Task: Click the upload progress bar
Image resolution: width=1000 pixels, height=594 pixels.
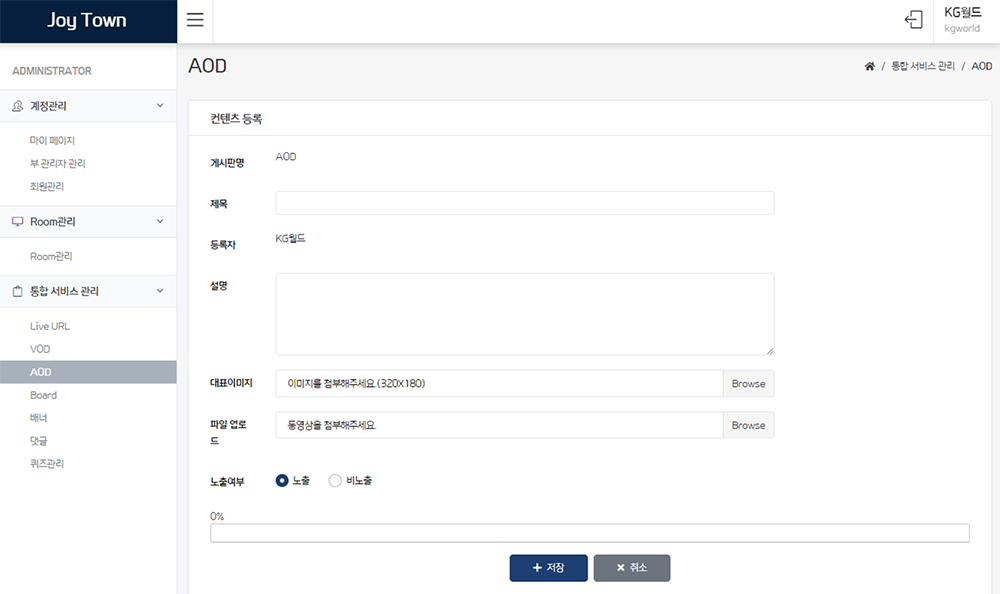Action: 589,533
